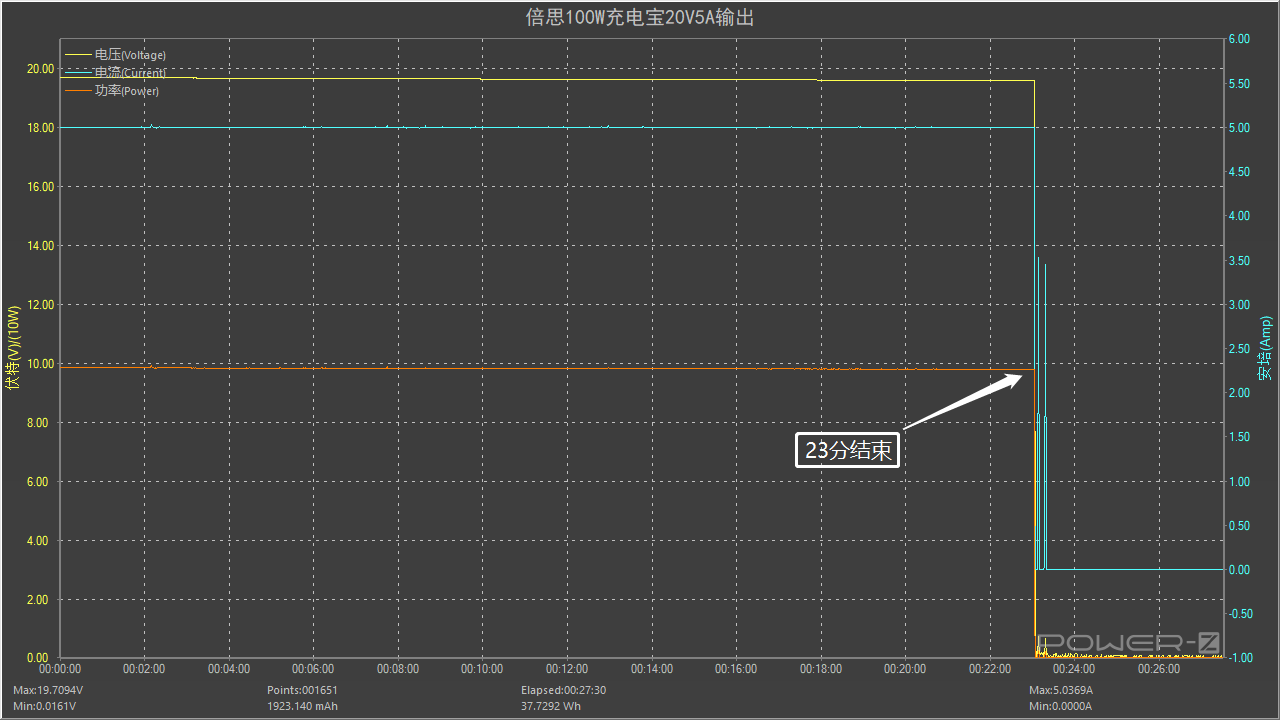This screenshot has height=720, width=1280.
Task: Click the 伏特(V)/(10W) left axis label
Action: point(13,348)
